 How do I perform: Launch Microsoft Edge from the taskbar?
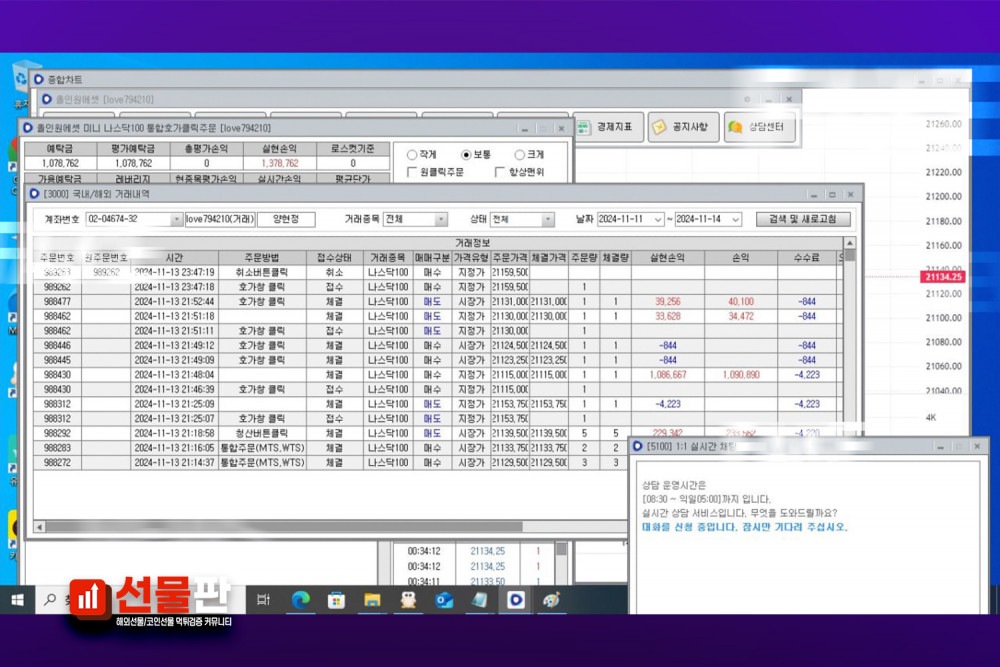point(300,599)
